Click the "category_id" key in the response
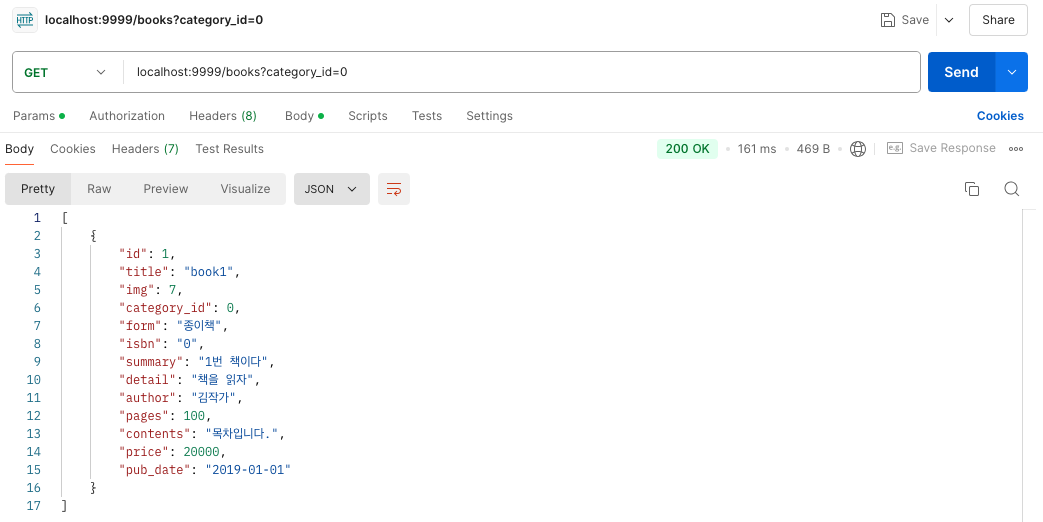The image size is (1043, 522). click(165, 307)
